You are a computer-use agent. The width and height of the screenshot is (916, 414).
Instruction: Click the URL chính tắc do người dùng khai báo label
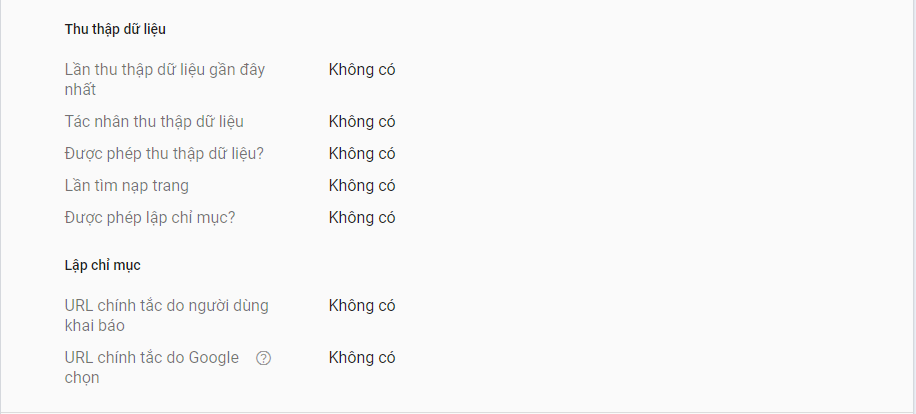coord(166,315)
